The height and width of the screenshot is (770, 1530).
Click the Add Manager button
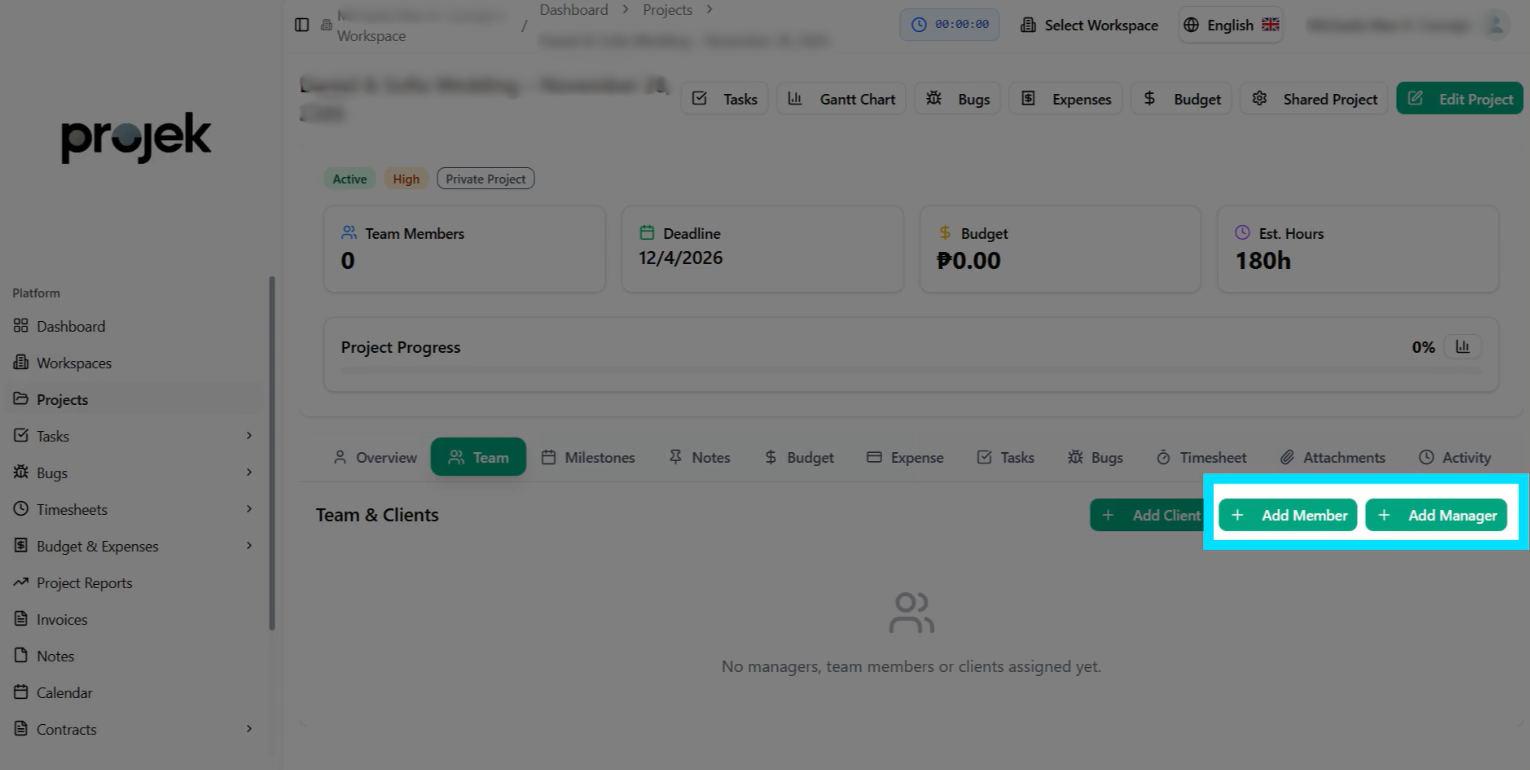click(x=1436, y=515)
